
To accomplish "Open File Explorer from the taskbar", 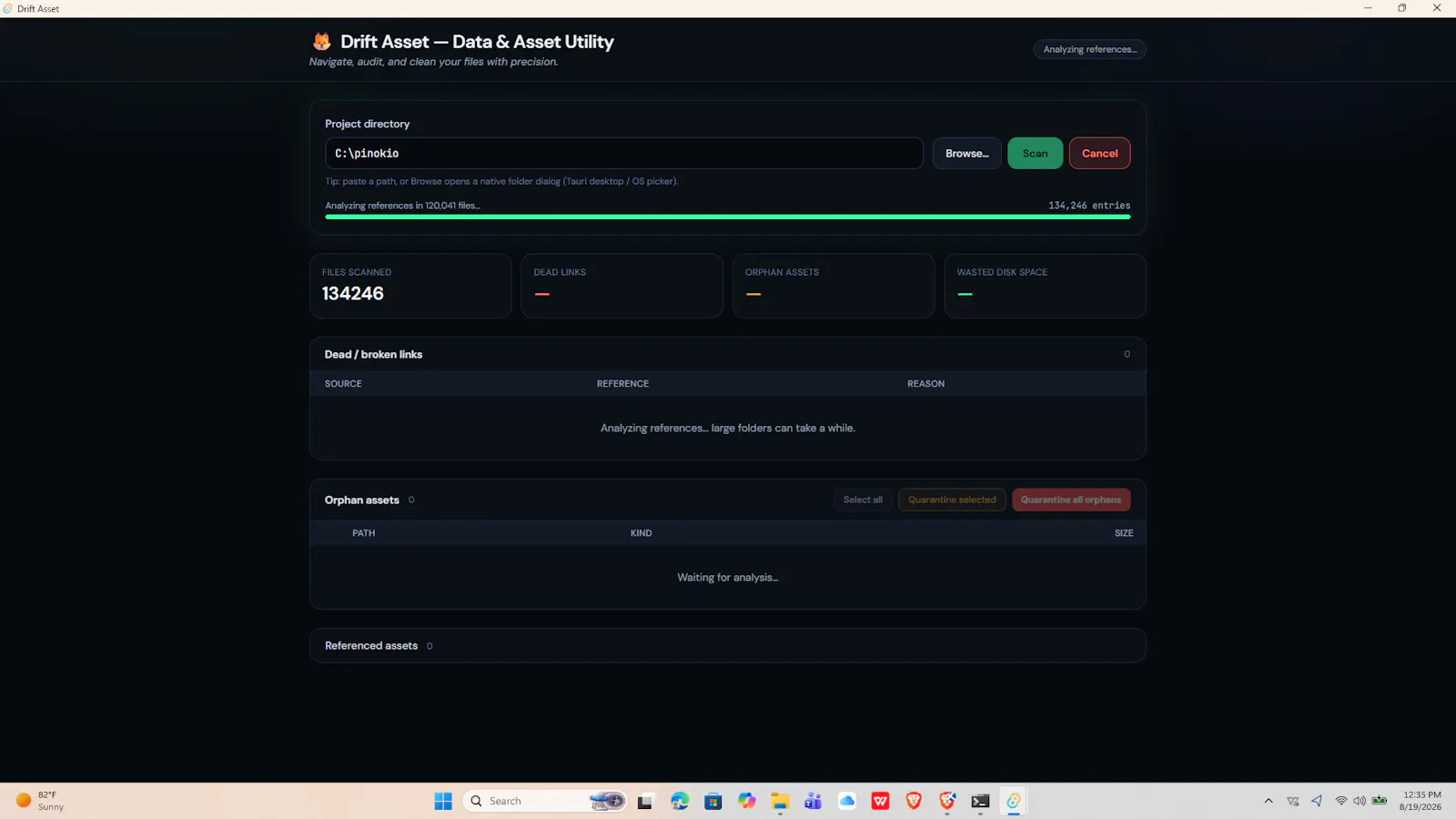I will pos(780,801).
